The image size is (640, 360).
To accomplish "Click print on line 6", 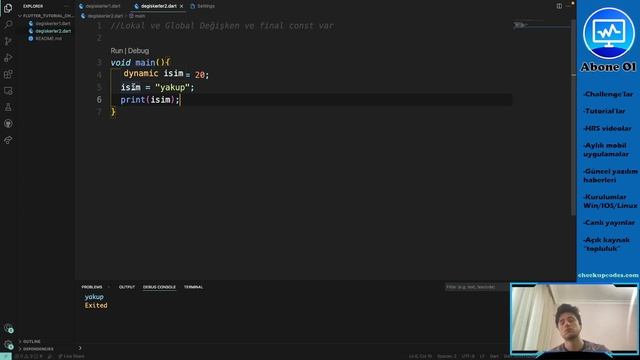I will [133, 100].
